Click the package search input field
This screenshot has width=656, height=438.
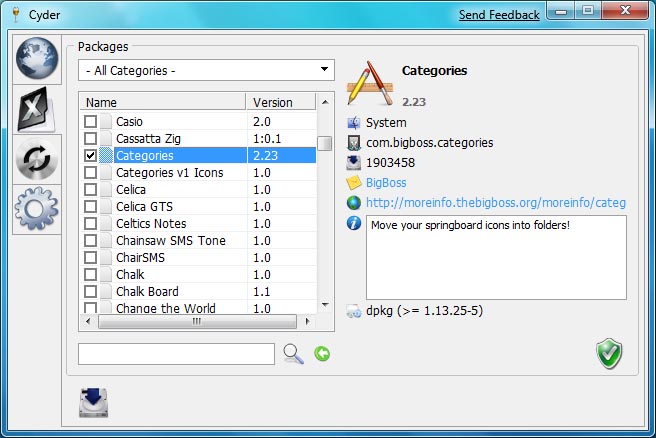176,354
